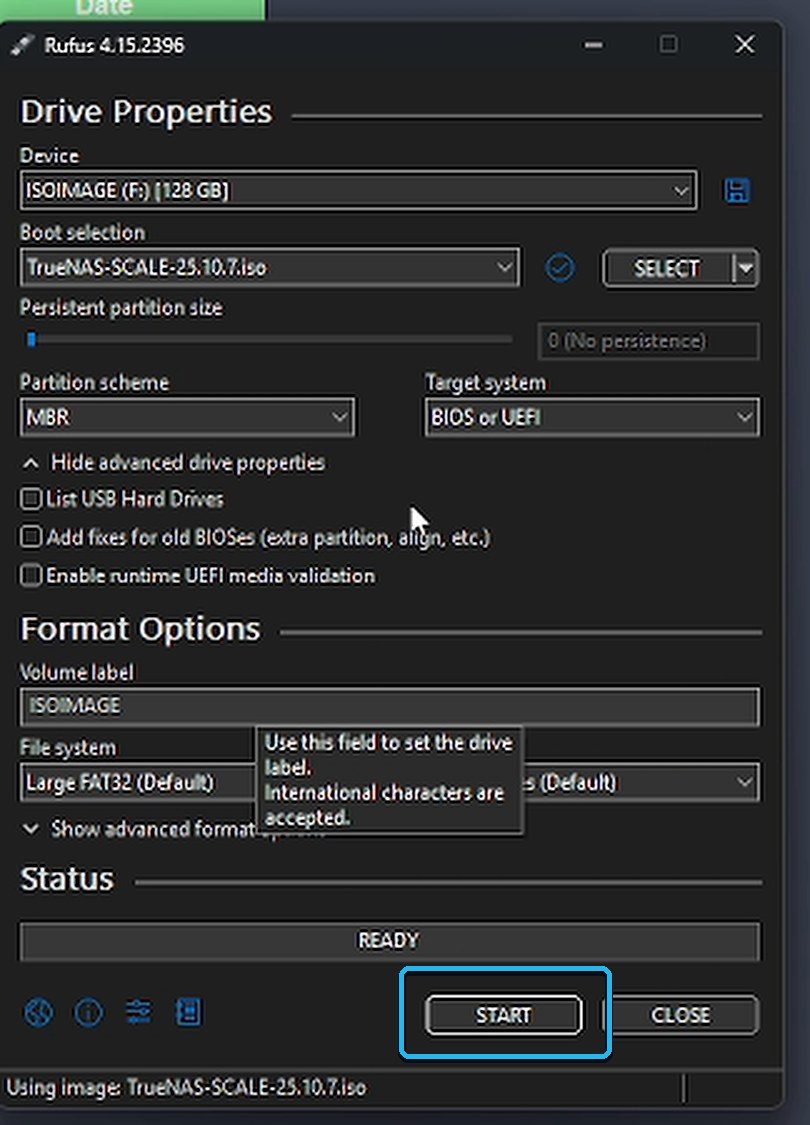Click the Format Options heading
This screenshot has width=810, height=1125.
(x=140, y=629)
